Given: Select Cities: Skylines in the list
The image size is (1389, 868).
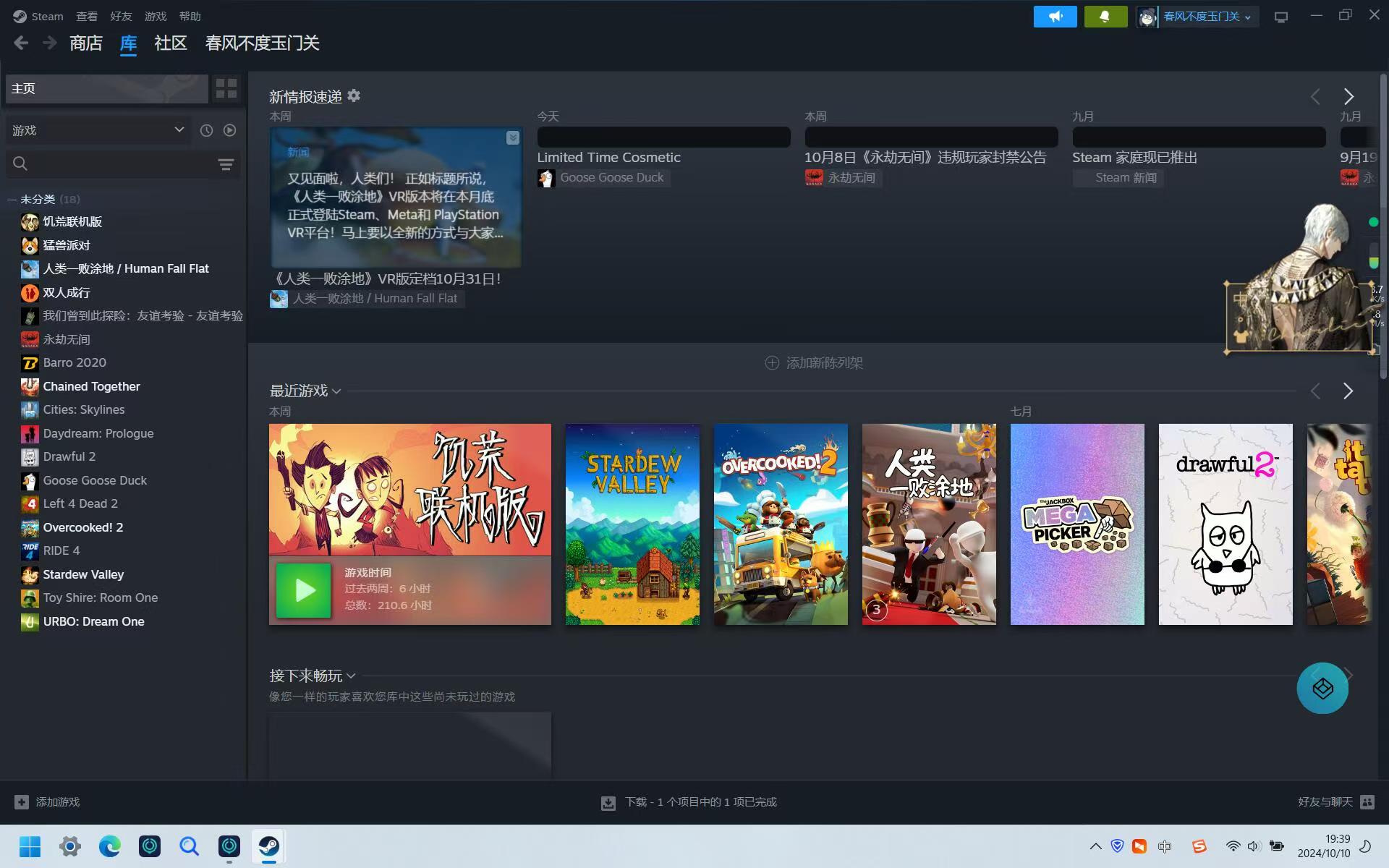Looking at the screenshot, I should [84, 410].
